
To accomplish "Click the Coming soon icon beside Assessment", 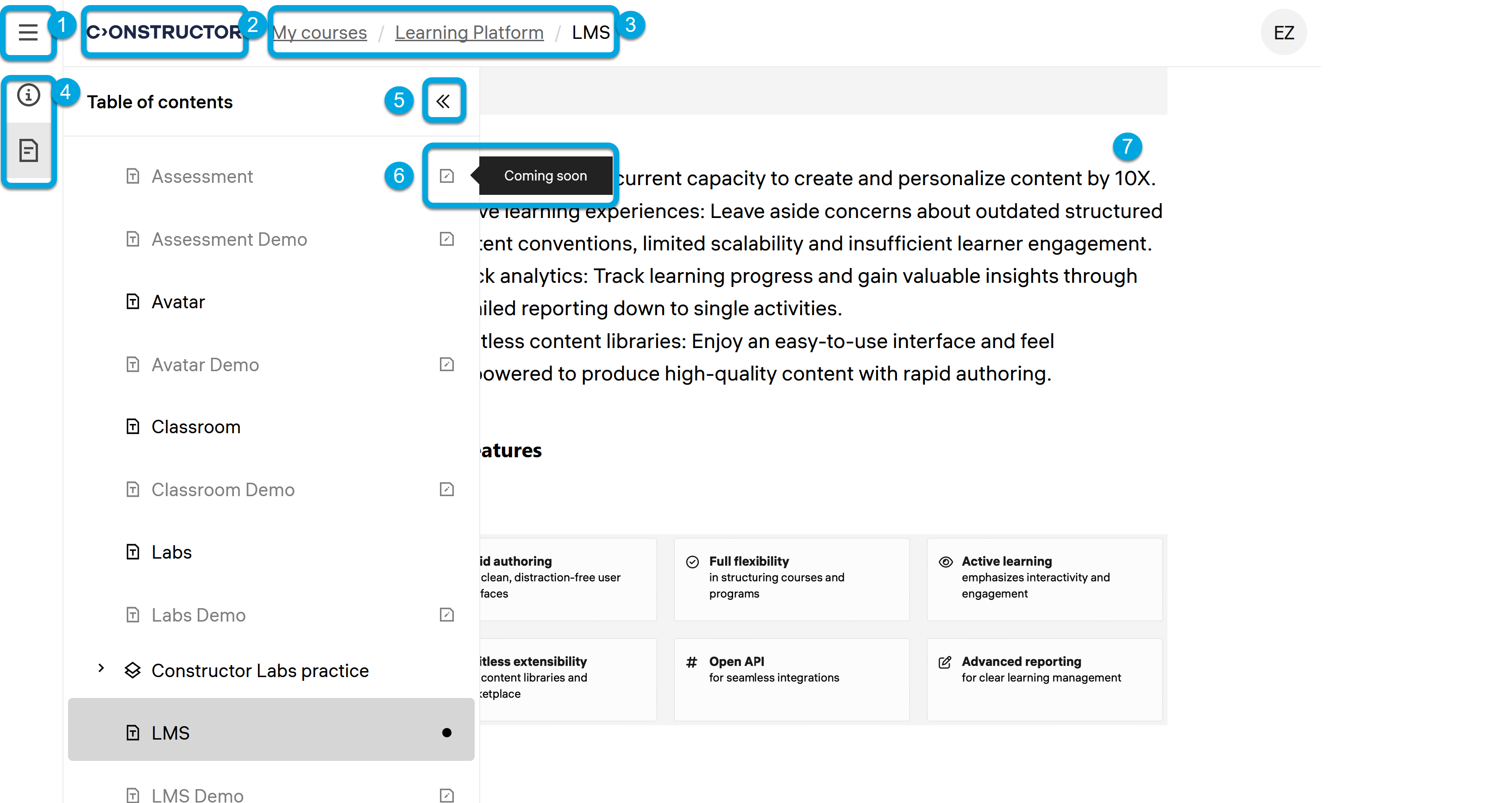I will click(x=447, y=176).
